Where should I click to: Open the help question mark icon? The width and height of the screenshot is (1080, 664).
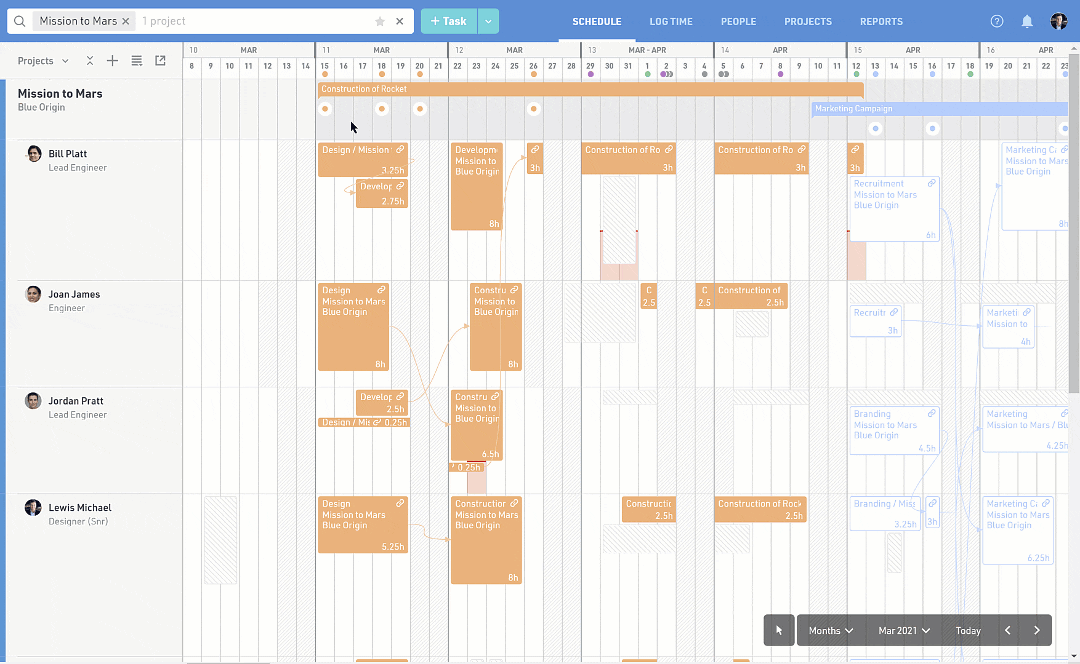pyautogui.click(x=996, y=21)
